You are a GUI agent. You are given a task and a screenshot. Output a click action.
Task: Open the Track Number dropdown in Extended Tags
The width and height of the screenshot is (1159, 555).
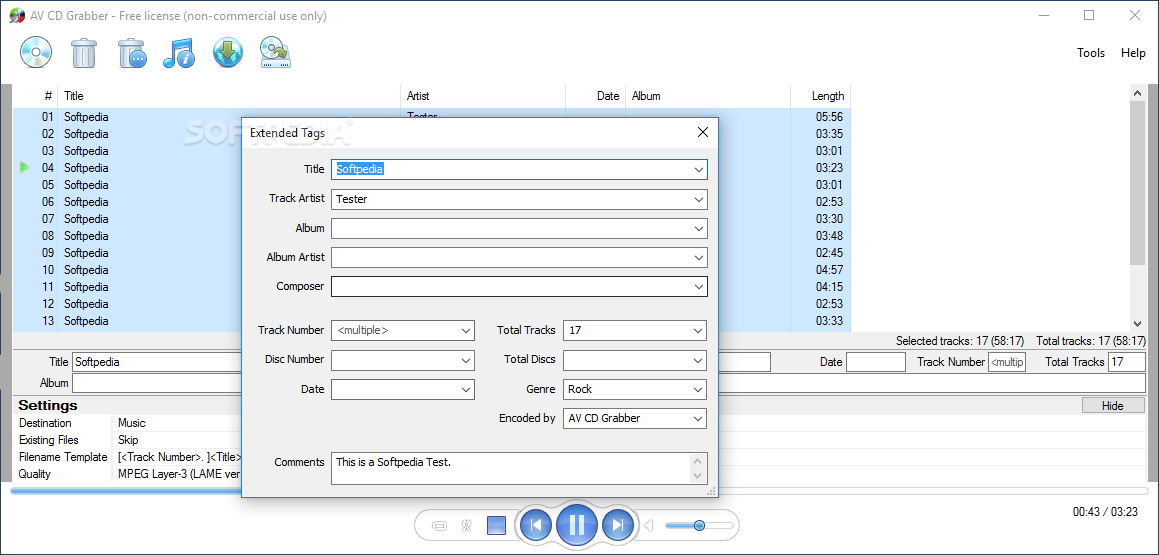click(x=466, y=330)
